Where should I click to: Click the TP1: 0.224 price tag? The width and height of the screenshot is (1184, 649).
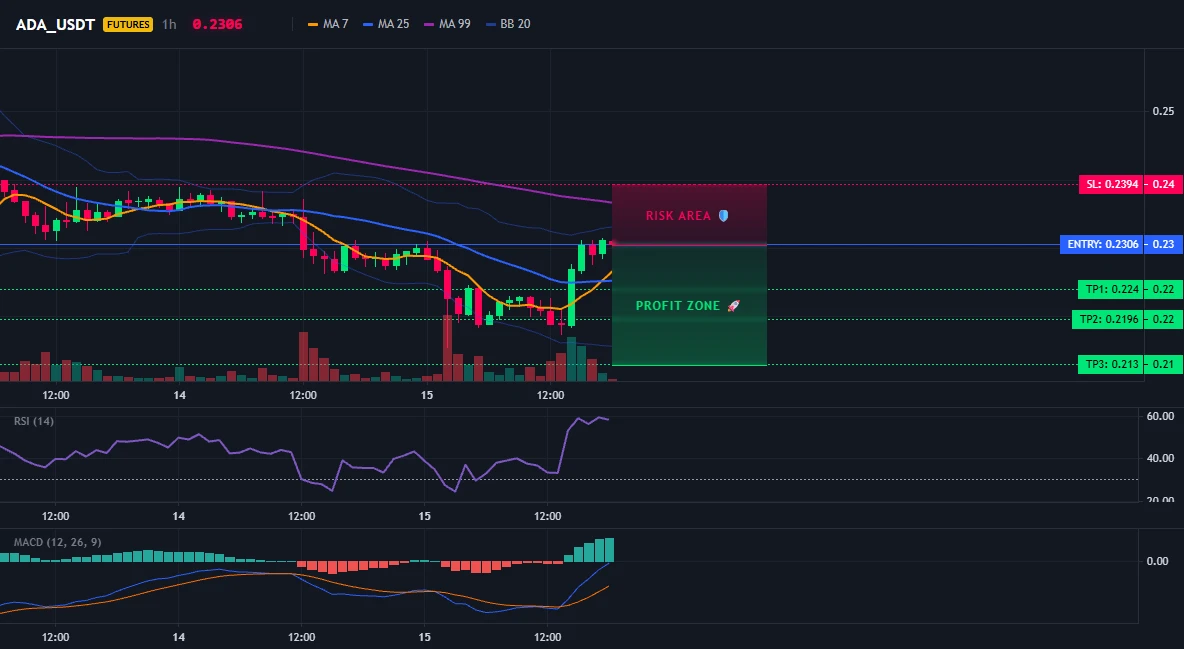(1110, 289)
